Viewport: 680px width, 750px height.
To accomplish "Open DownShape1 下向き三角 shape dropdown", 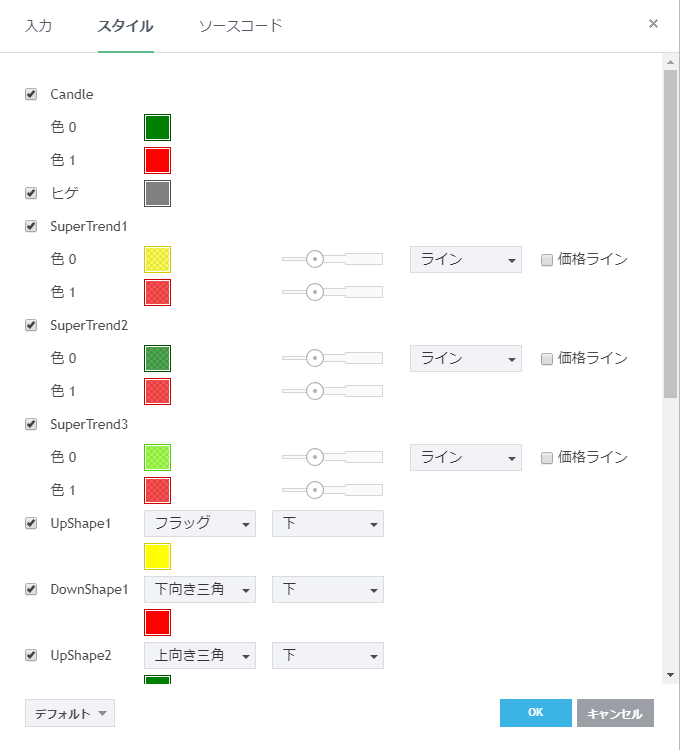I will pos(200,589).
